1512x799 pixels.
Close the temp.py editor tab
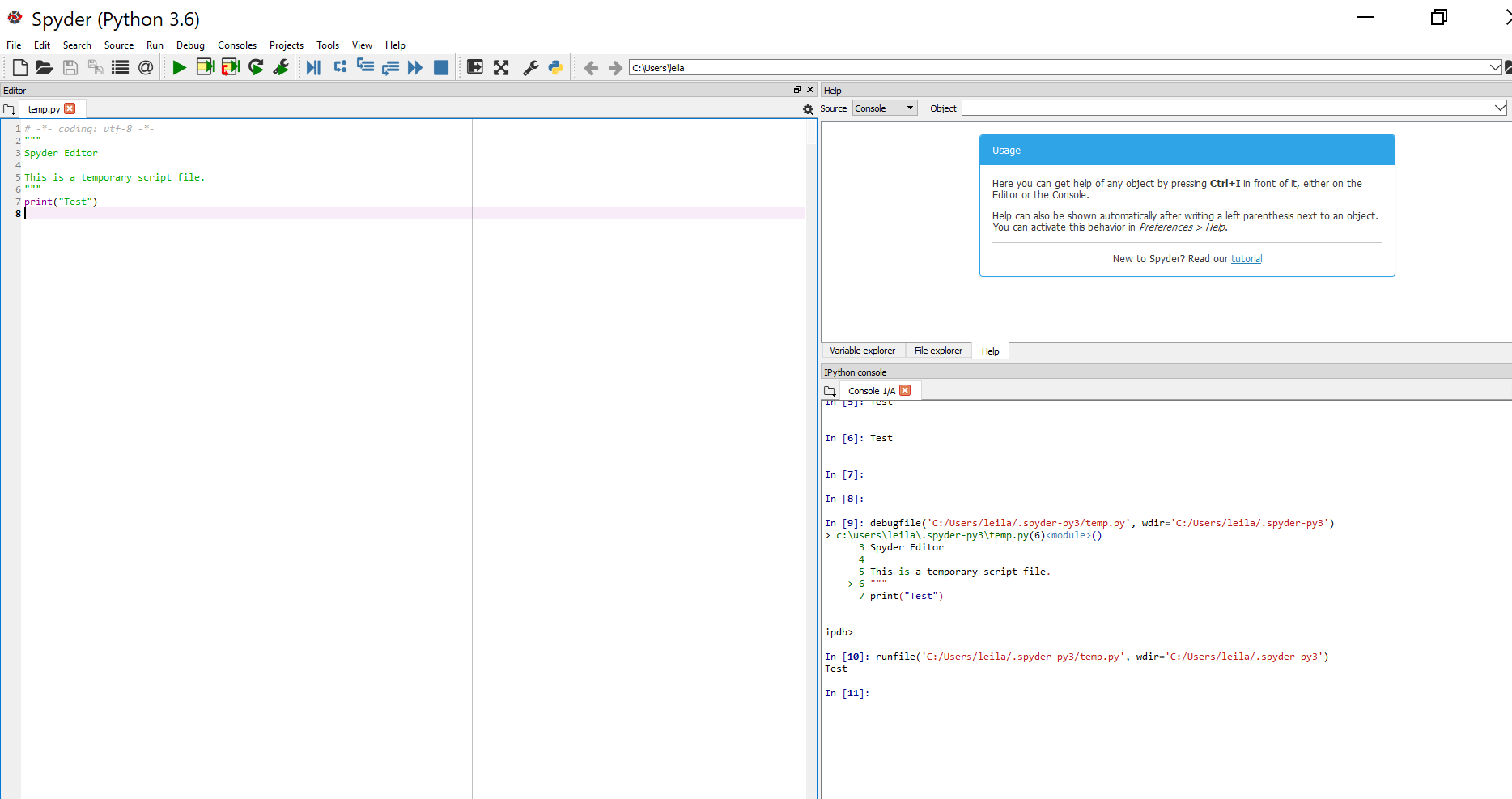click(70, 108)
